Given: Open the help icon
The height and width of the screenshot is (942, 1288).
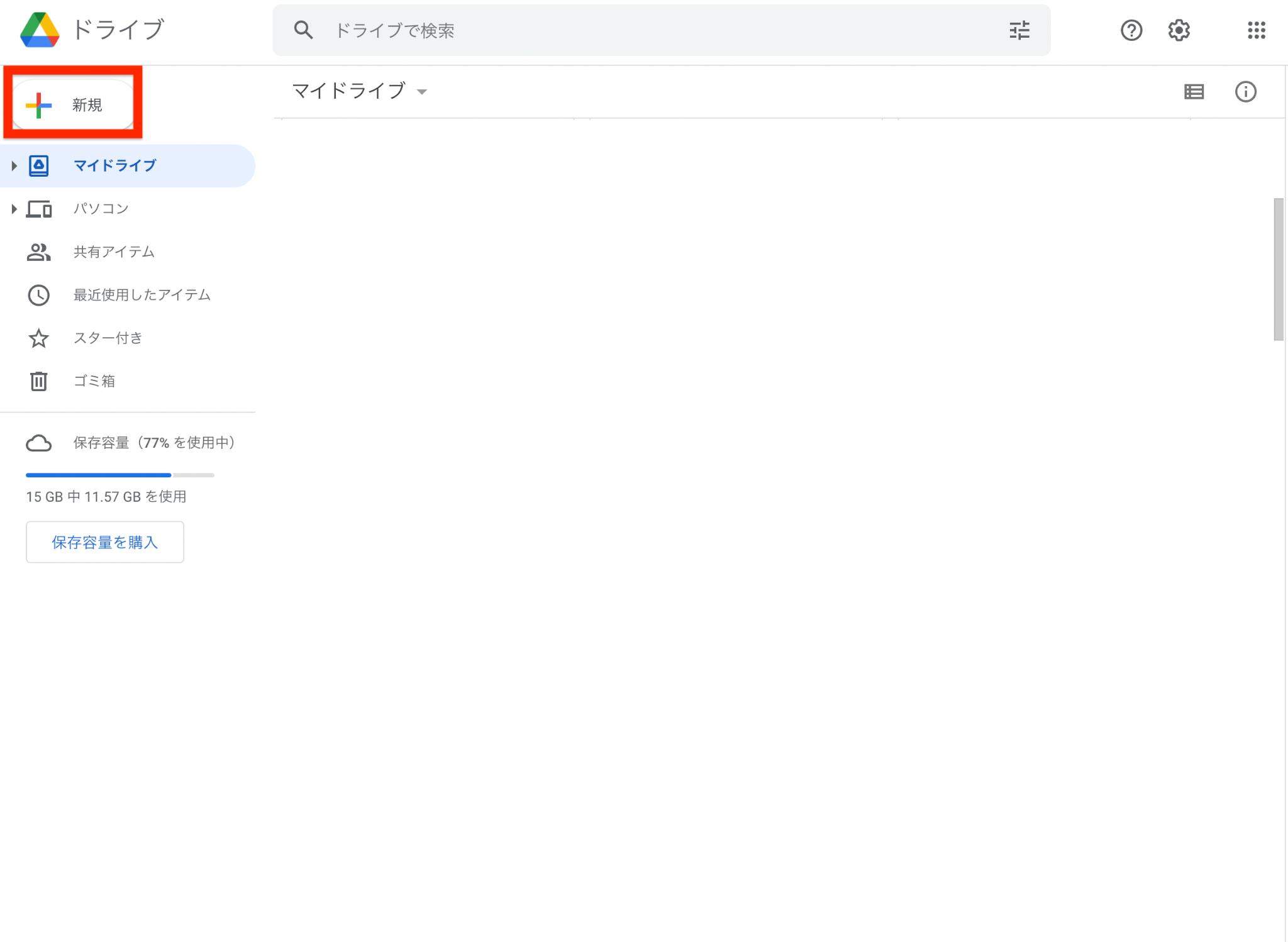Looking at the screenshot, I should point(1131,30).
